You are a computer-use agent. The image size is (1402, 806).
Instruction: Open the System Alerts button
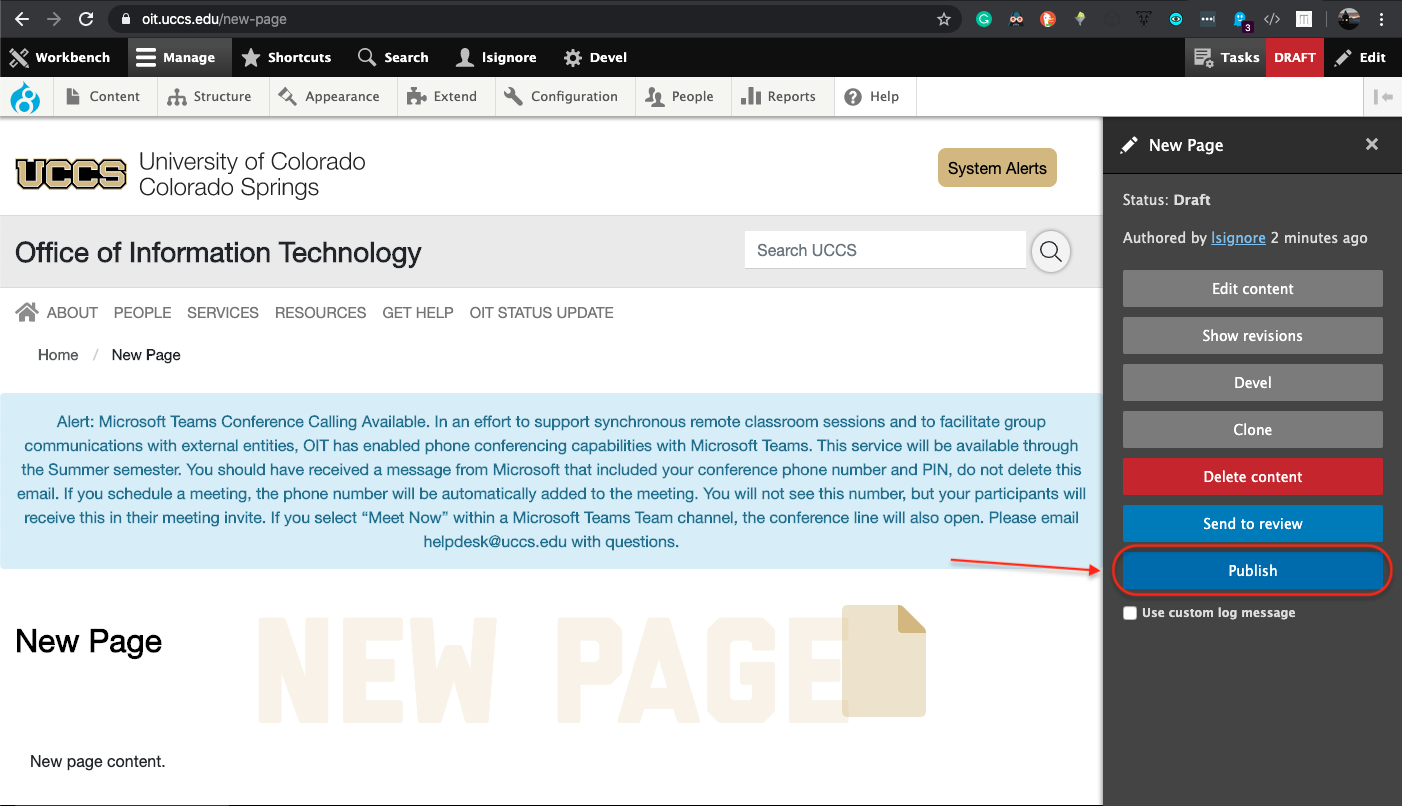pyautogui.click(x=997, y=168)
